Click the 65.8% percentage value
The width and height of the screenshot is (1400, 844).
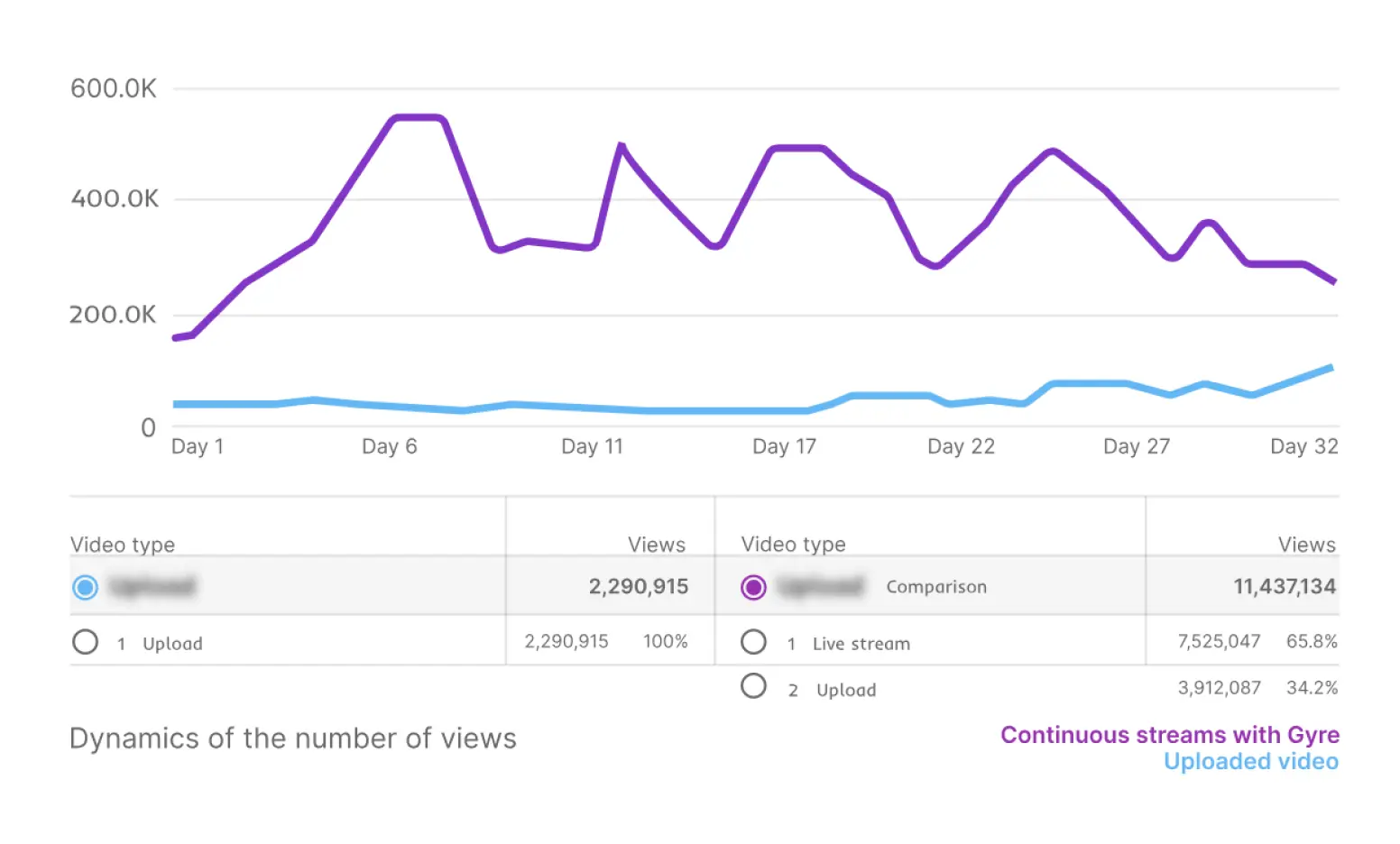pyautogui.click(x=1312, y=642)
